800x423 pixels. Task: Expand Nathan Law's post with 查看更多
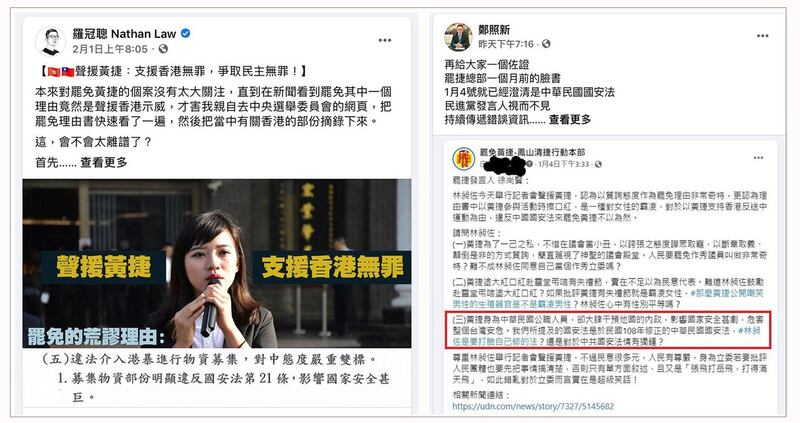(104, 162)
